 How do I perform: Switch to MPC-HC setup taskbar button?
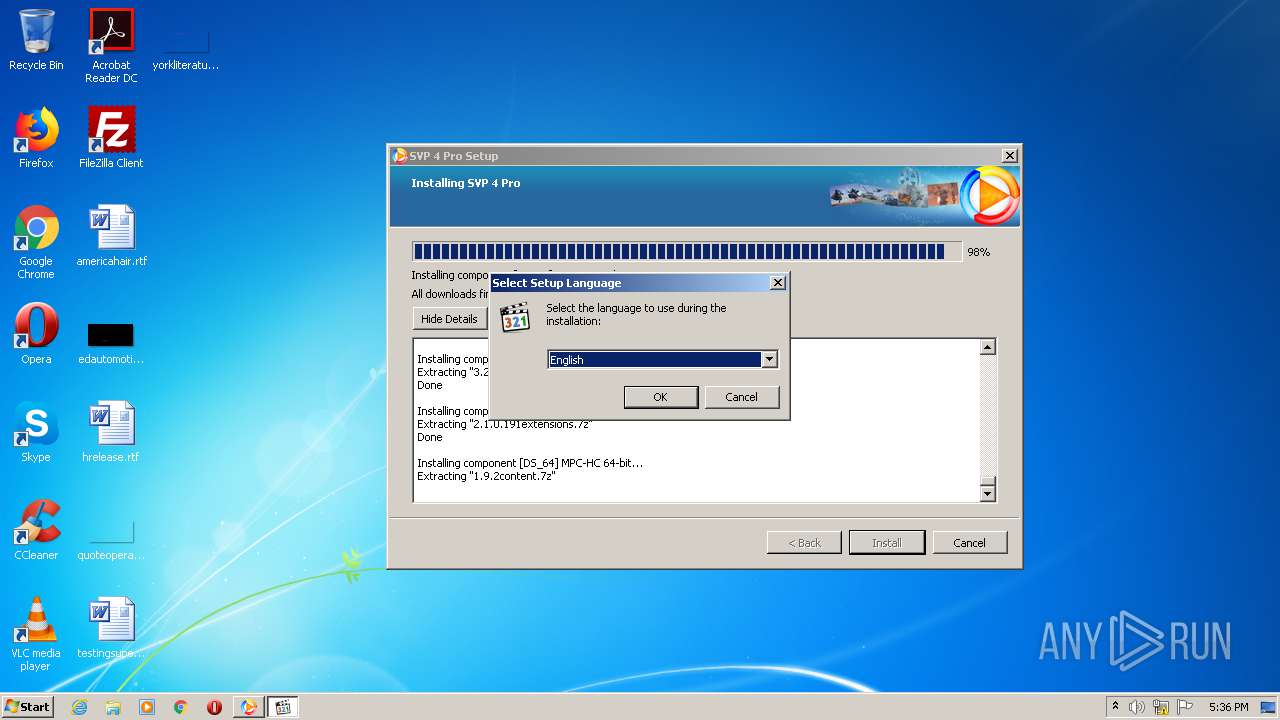click(x=283, y=707)
